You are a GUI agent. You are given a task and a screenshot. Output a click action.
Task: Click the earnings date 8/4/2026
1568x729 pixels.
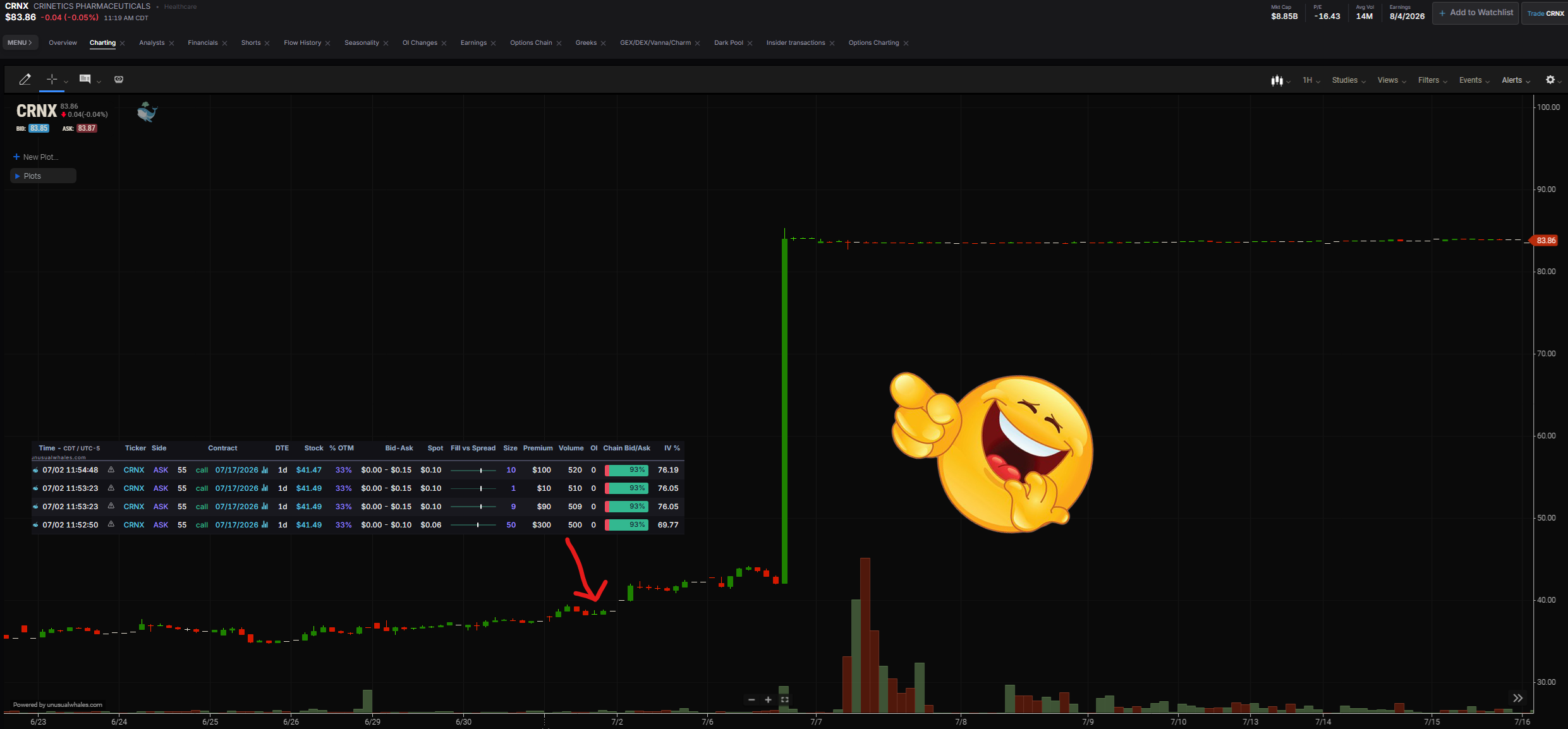point(1407,16)
